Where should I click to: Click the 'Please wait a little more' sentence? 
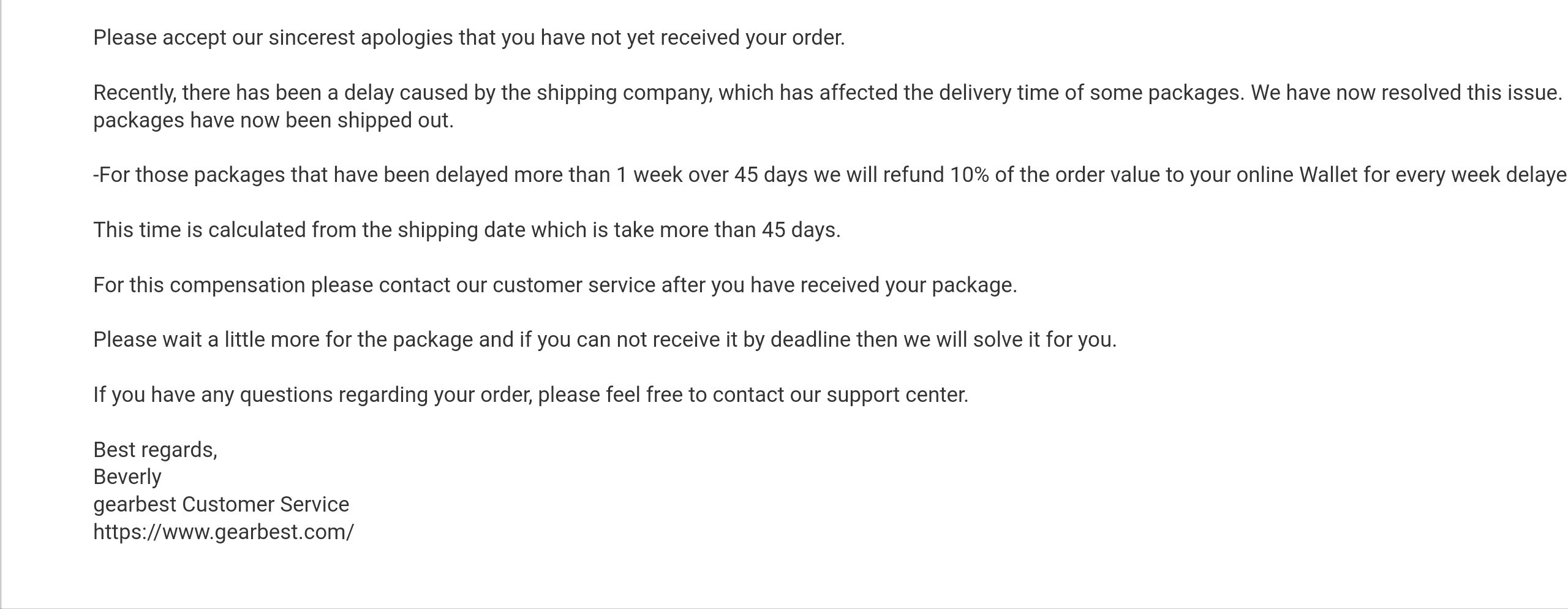tap(605, 340)
